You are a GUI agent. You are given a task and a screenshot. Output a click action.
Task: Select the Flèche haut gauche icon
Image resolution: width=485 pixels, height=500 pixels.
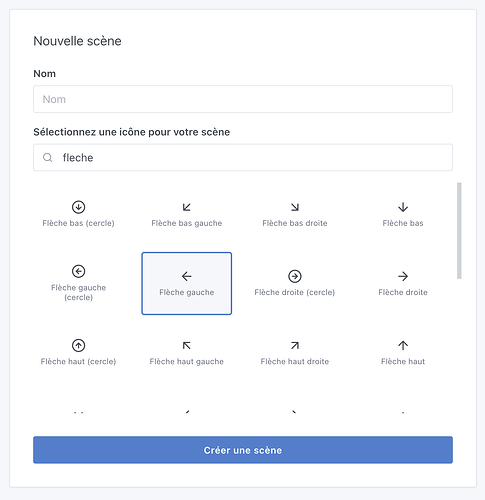pyautogui.click(x=187, y=353)
